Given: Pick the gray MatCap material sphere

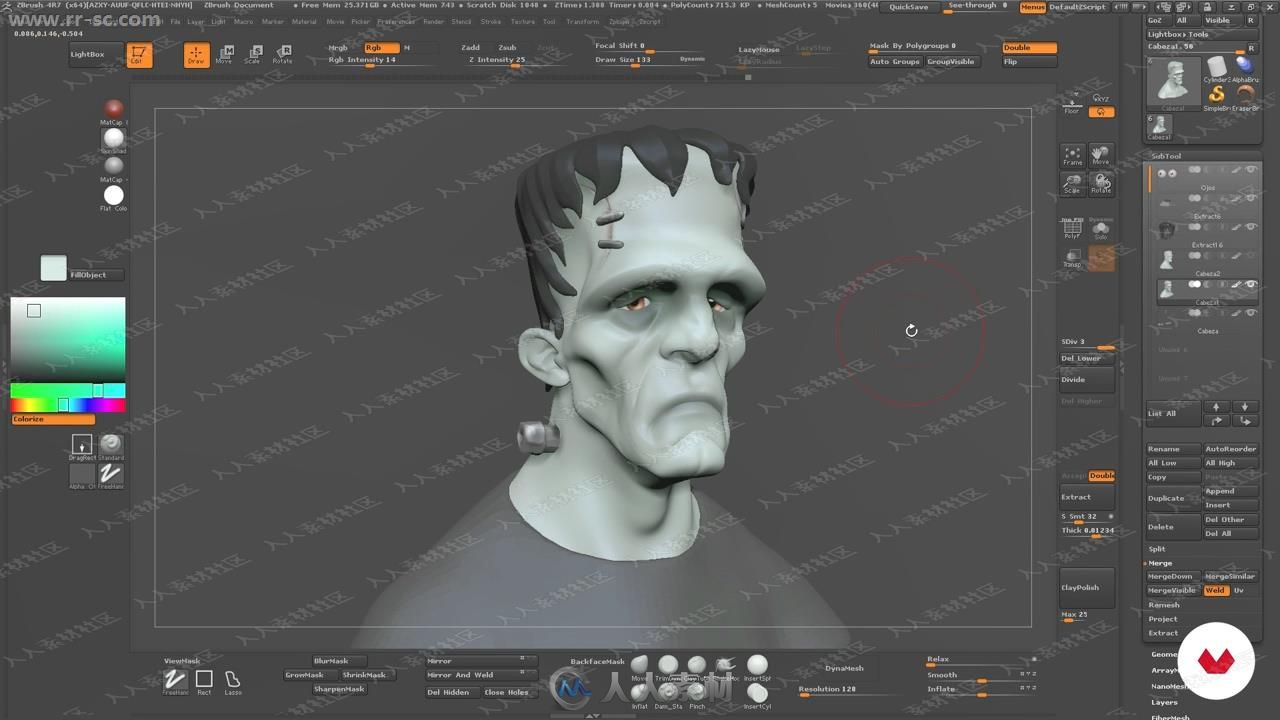Looking at the screenshot, I should click(114, 165).
